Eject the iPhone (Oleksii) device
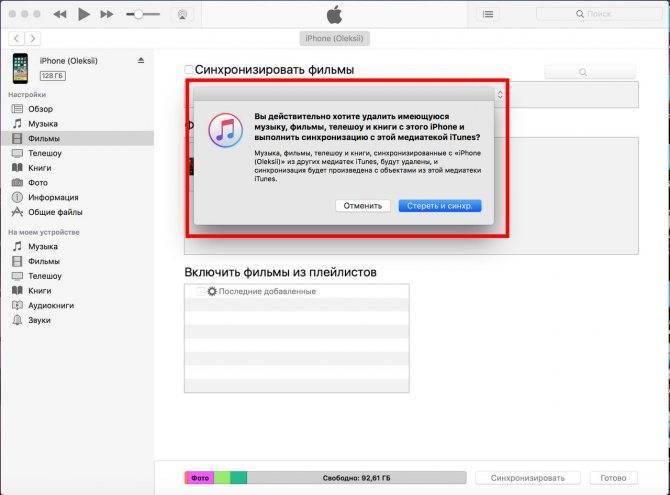The height and width of the screenshot is (495, 670). pyautogui.click(x=141, y=60)
